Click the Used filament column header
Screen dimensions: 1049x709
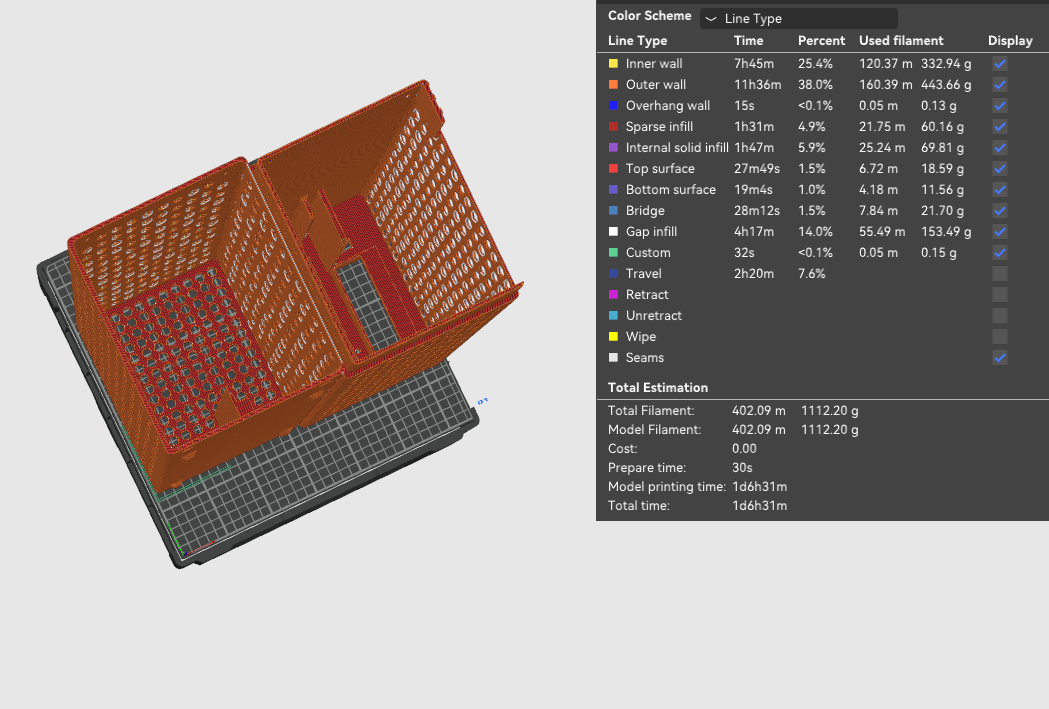900,41
